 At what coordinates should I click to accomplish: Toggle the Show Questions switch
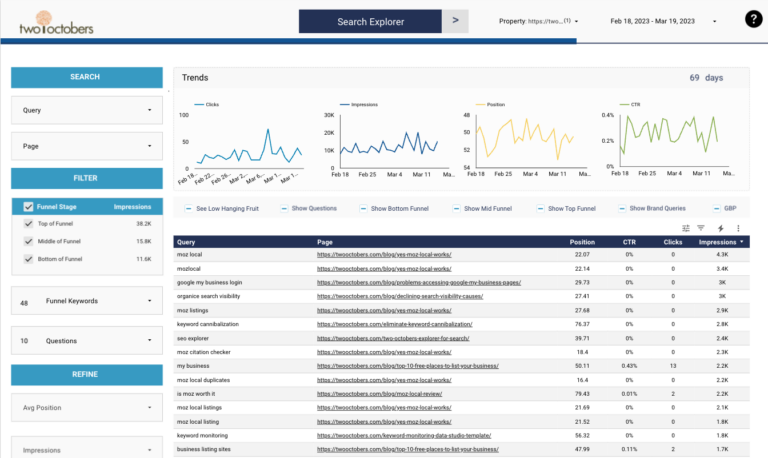(284, 209)
